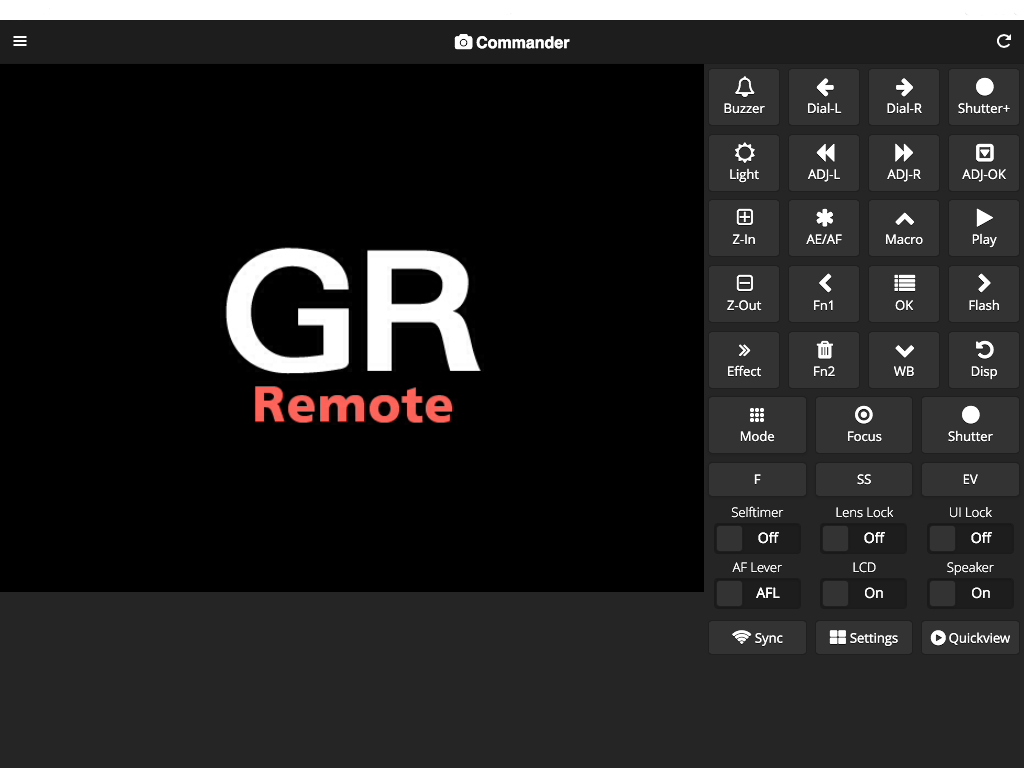Image resolution: width=1024 pixels, height=768 pixels.
Task: Open the Mode grid menu
Action: pyautogui.click(x=757, y=425)
